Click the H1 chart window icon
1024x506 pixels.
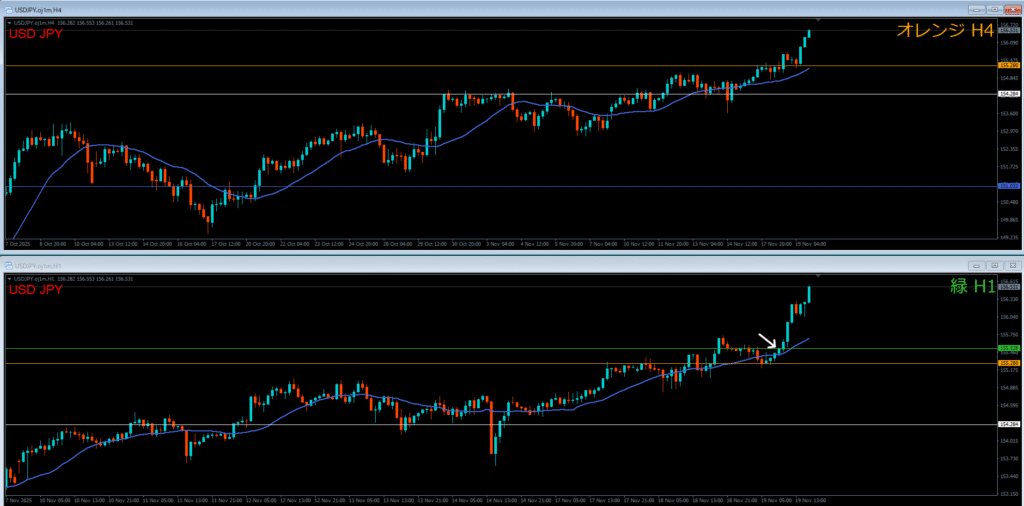[9, 266]
